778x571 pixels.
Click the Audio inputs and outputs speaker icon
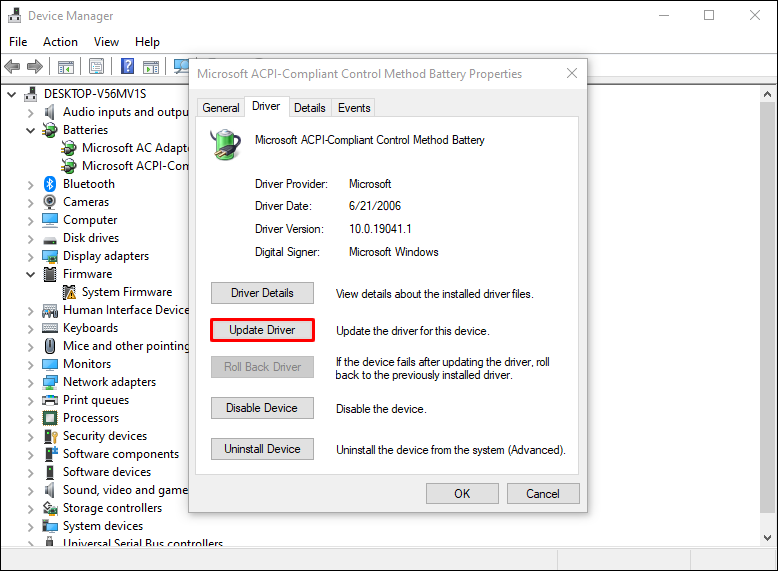coord(50,112)
